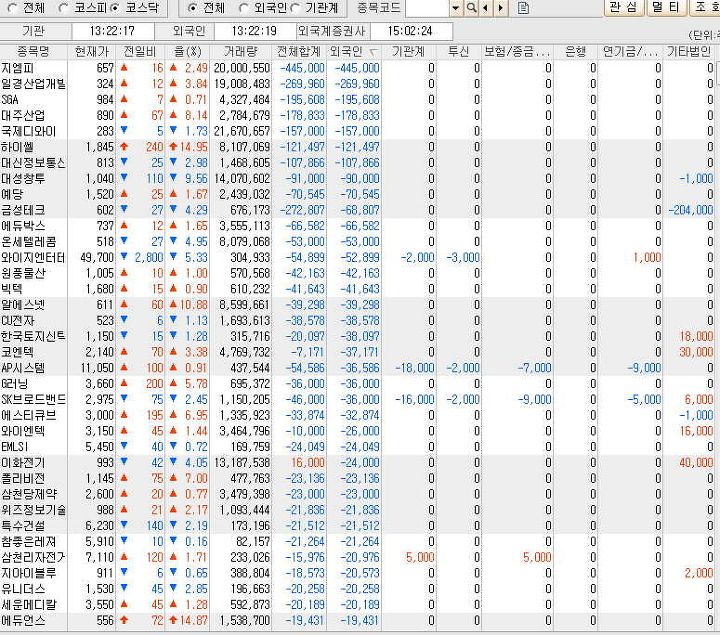Select the 금성테크 stock row

[x=357, y=210]
